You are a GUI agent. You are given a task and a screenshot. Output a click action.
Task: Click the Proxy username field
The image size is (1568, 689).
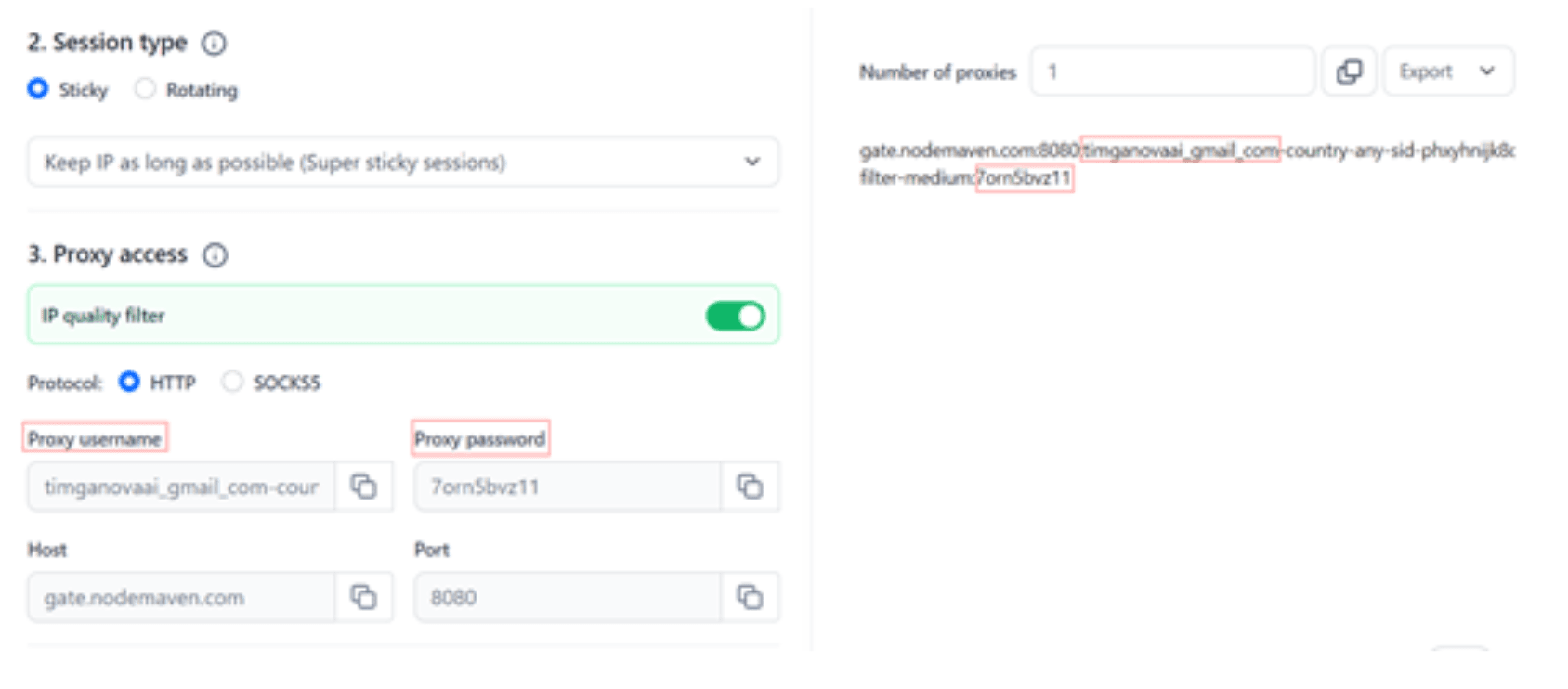pos(181,487)
